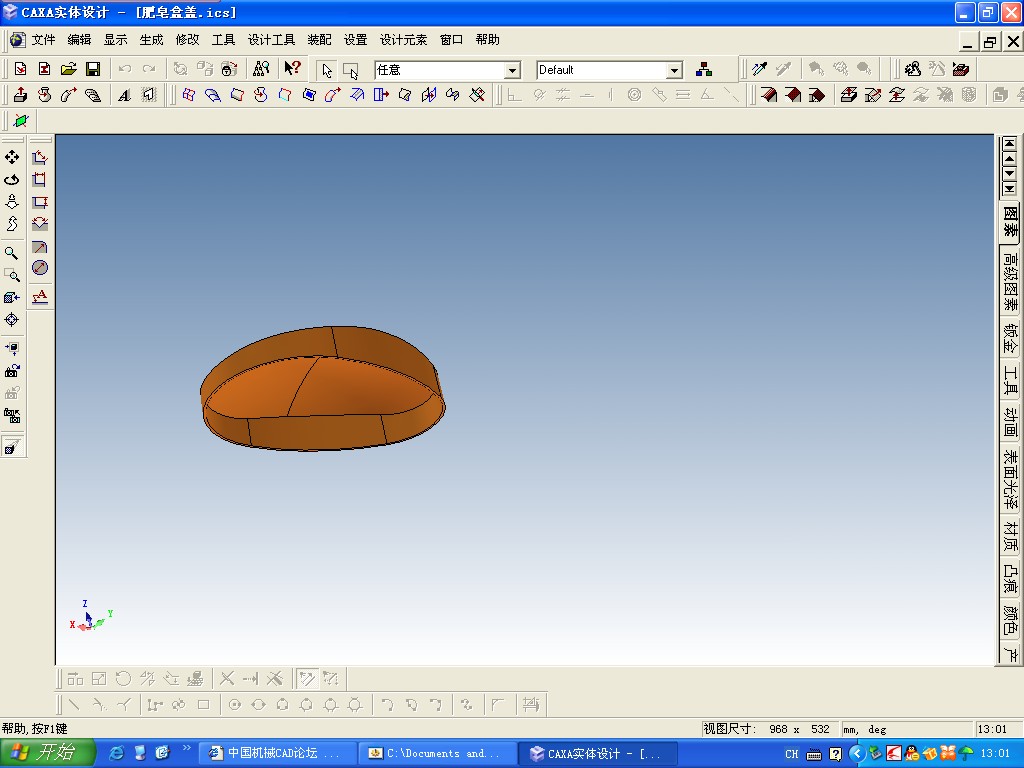Click the spin revolve feature icon
The image size is (1024, 768).
coord(44,95)
